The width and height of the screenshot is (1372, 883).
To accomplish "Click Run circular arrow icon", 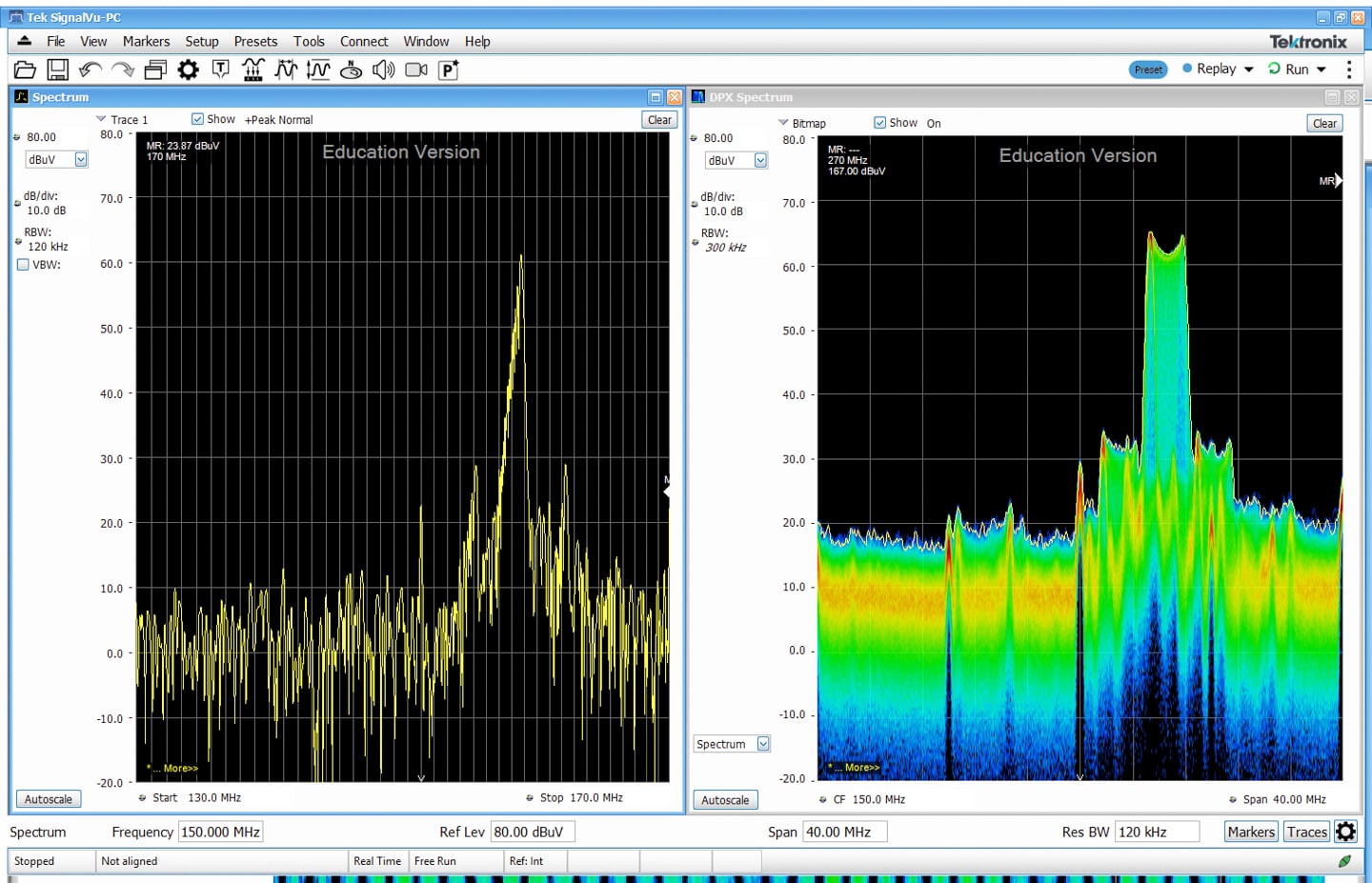I will click(1274, 69).
